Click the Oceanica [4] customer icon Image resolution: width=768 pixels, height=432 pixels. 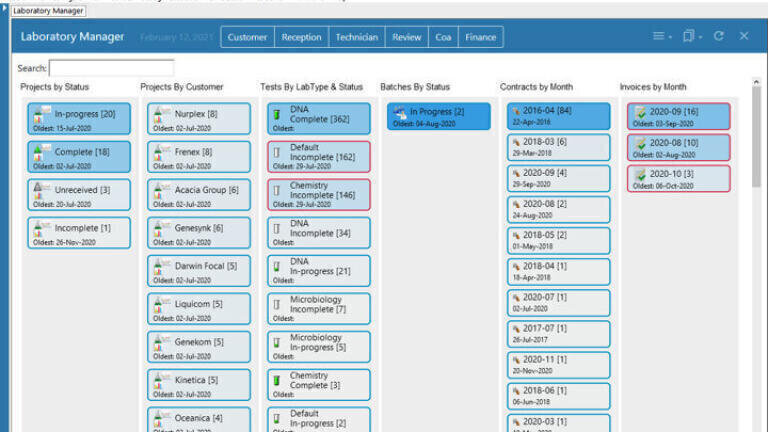(x=161, y=419)
